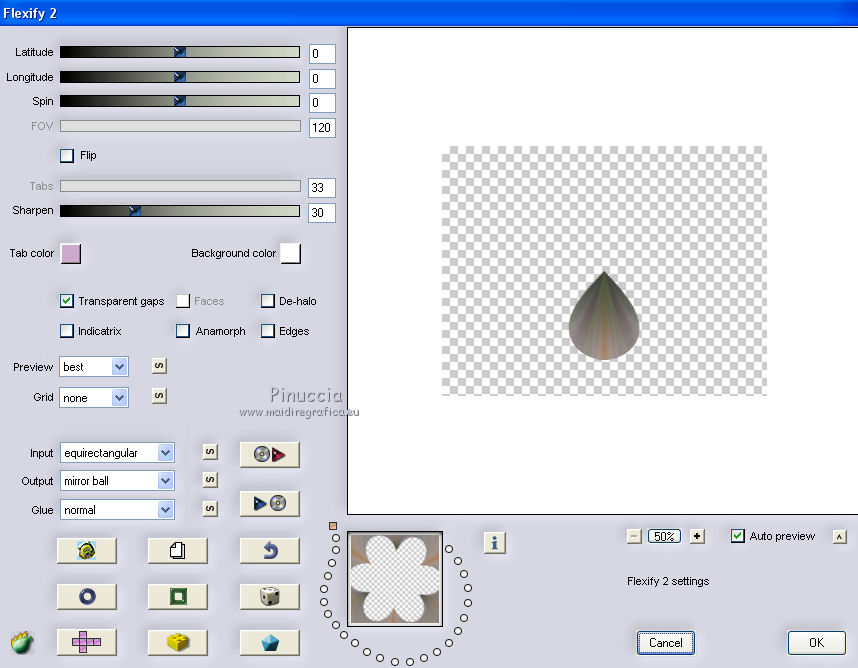
Task: Disable Auto preview checkbox
Action: (738, 536)
